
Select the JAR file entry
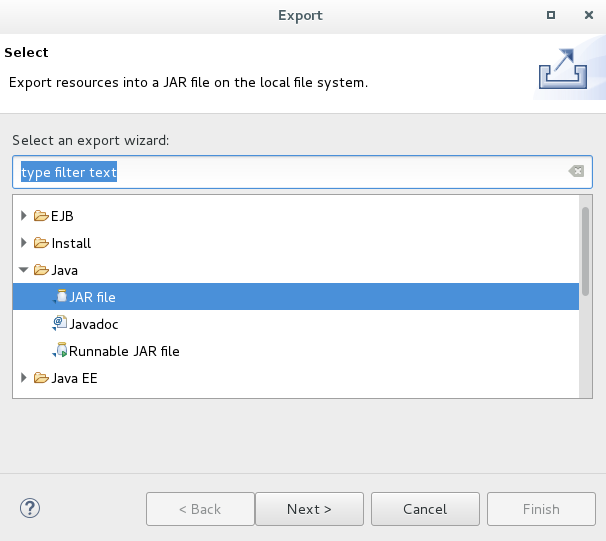296,296
